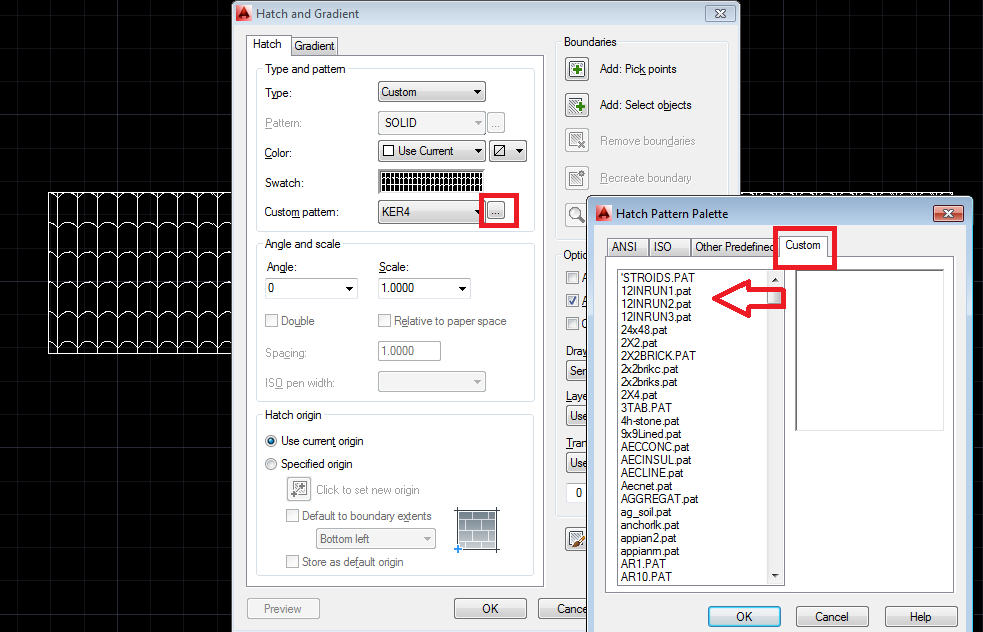Open the Type dropdown
Viewport: 983px width, 632px height.
coord(431,92)
